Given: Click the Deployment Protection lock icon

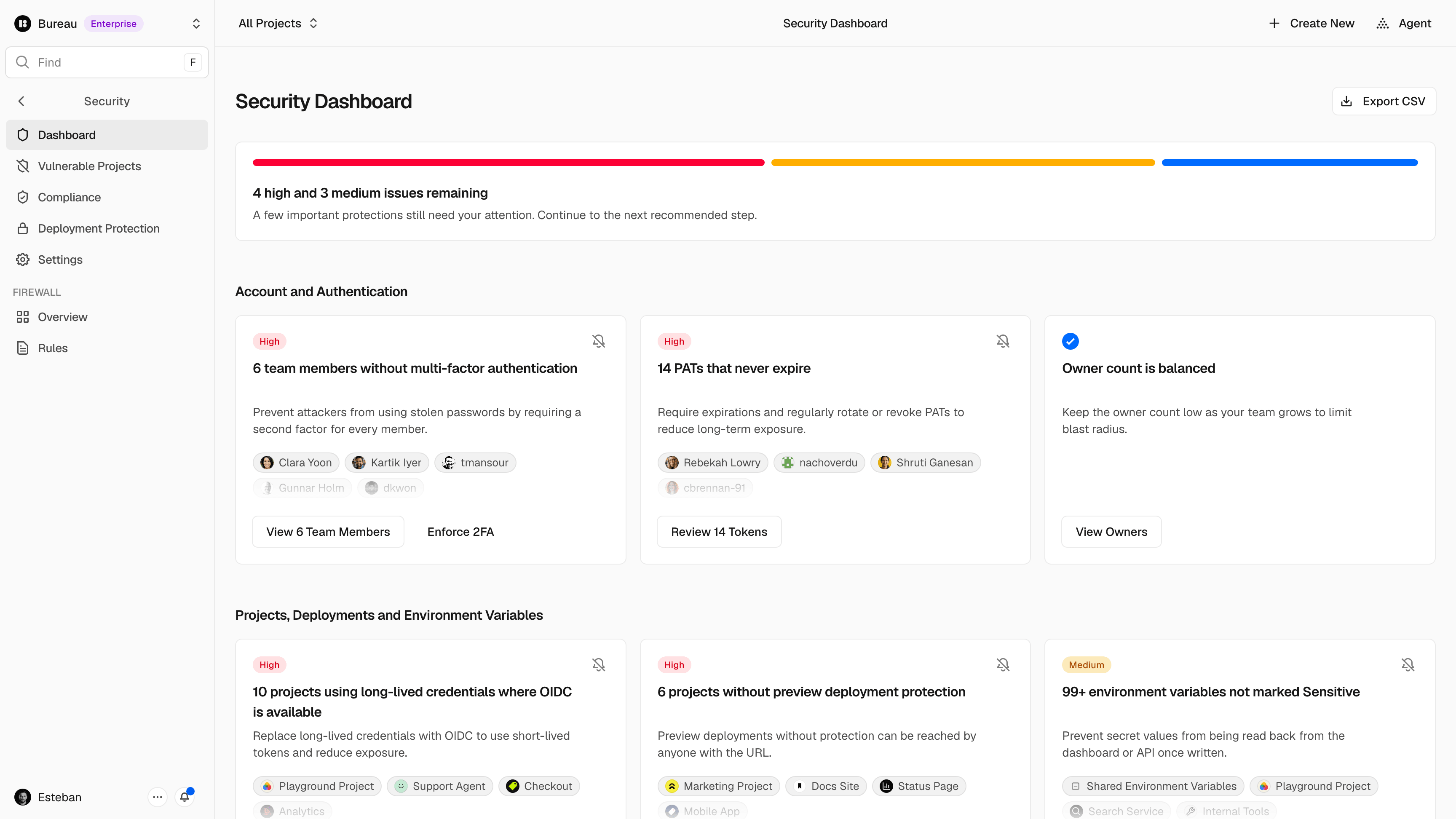Looking at the screenshot, I should pyautogui.click(x=23, y=228).
